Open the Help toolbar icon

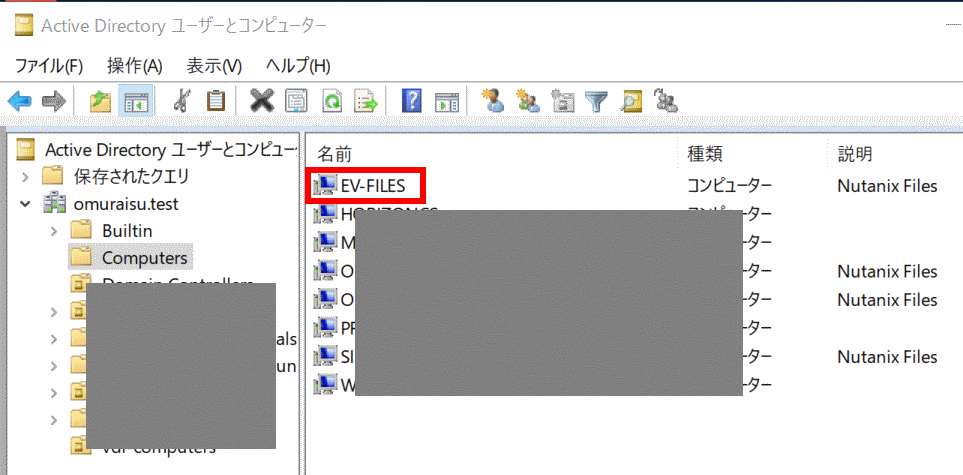411,101
